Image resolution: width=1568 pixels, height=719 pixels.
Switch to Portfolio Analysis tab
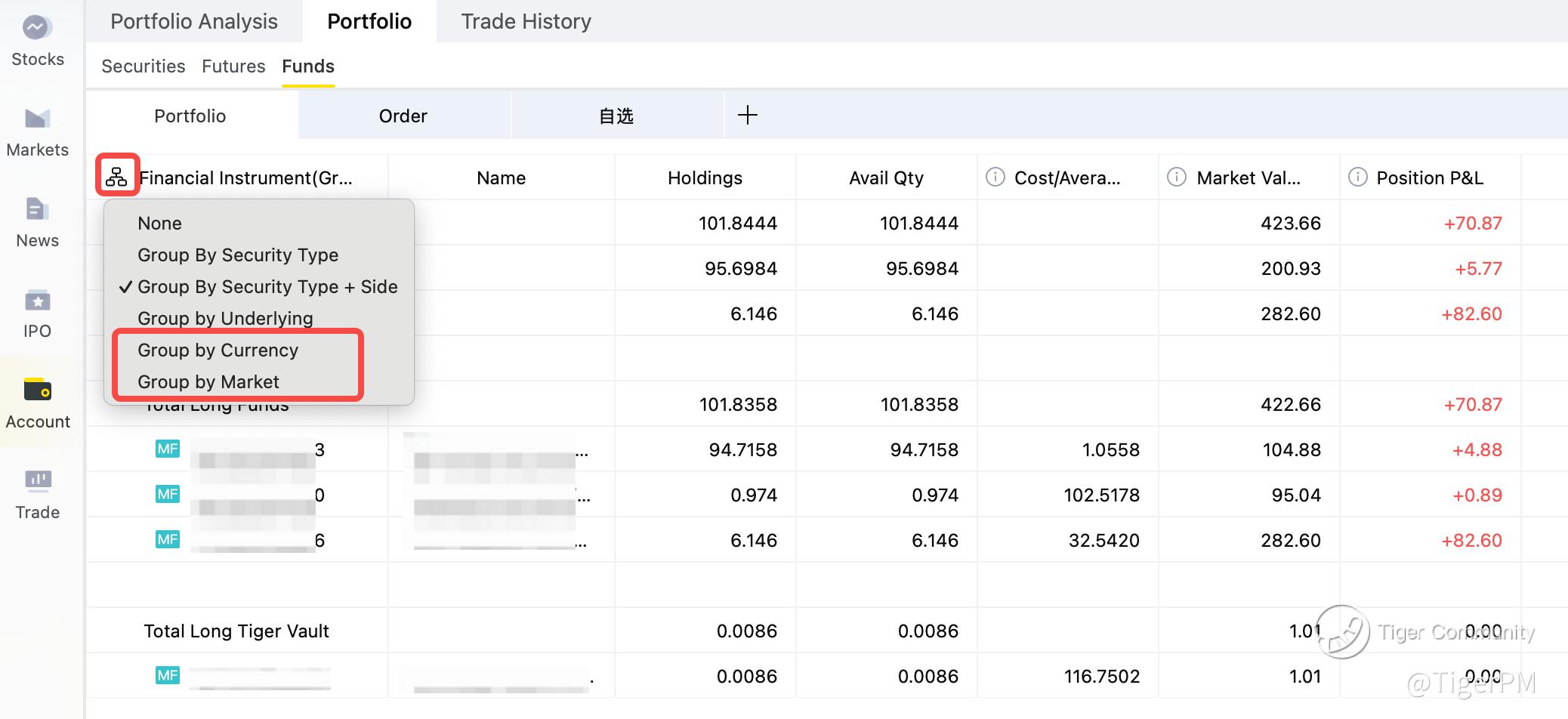point(194,21)
